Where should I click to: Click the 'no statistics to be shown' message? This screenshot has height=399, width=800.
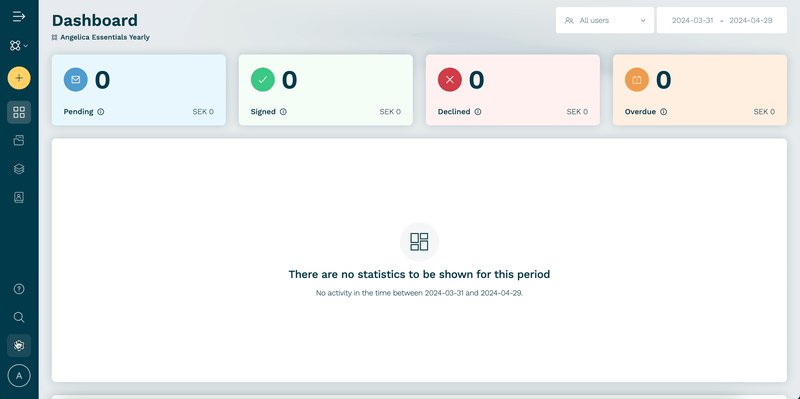click(419, 275)
